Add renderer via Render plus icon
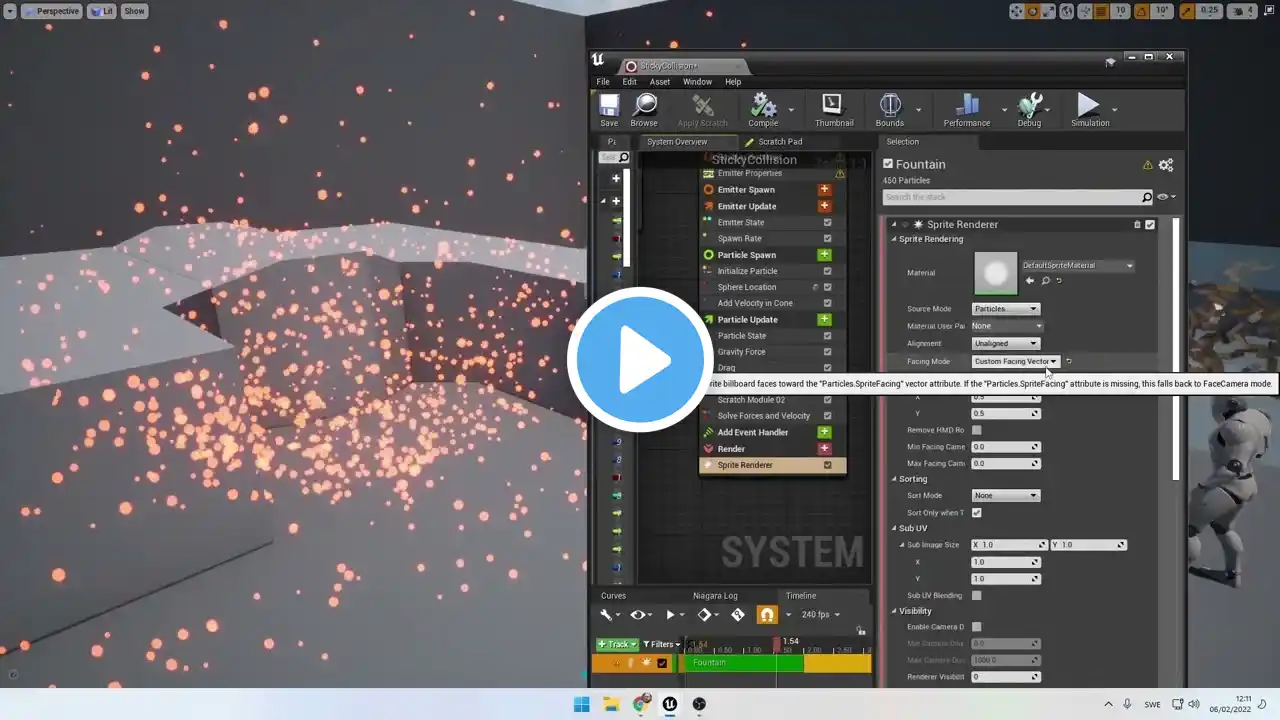The height and width of the screenshot is (720, 1280). coord(825,449)
